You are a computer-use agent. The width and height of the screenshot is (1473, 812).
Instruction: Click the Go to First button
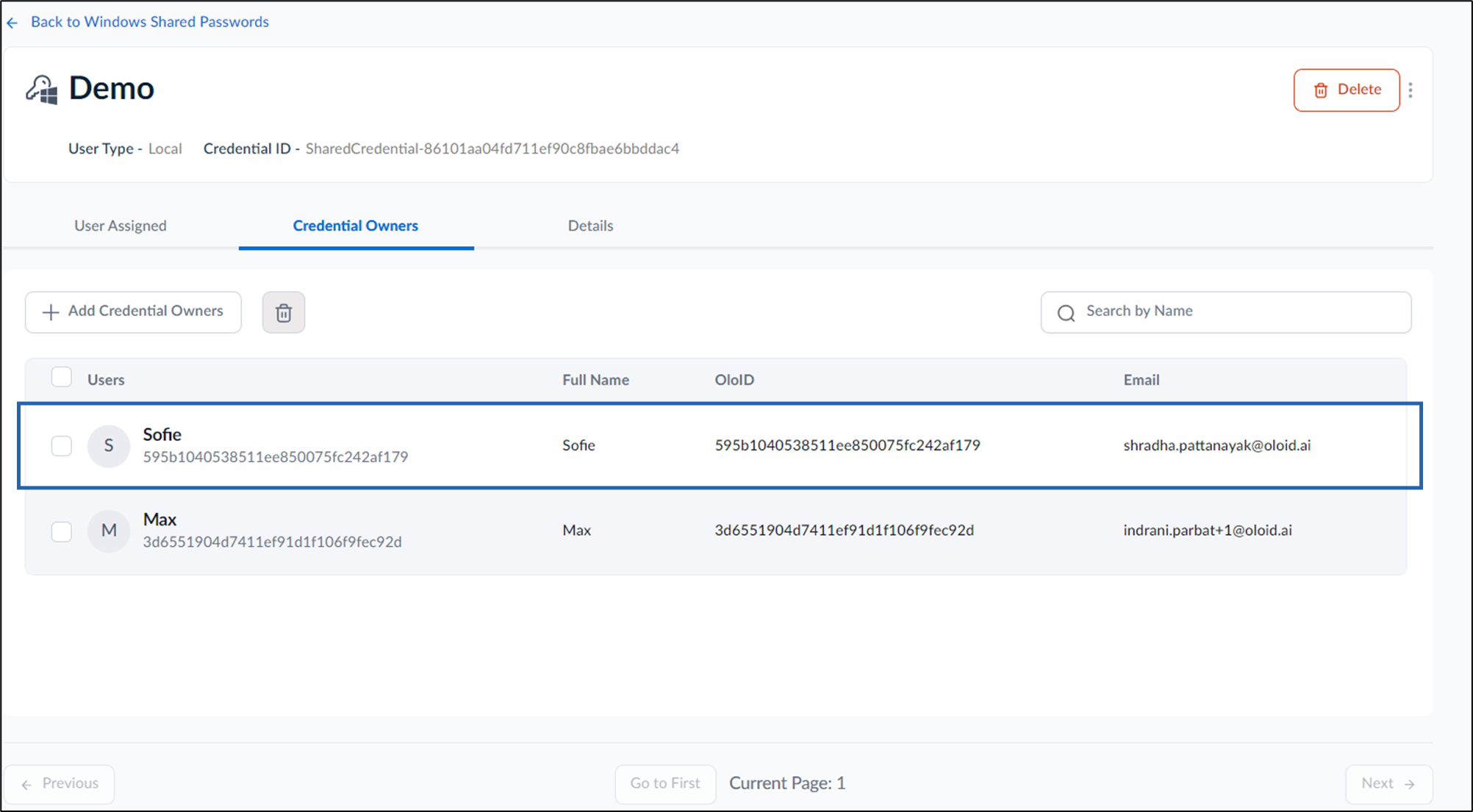[x=665, y=783]
